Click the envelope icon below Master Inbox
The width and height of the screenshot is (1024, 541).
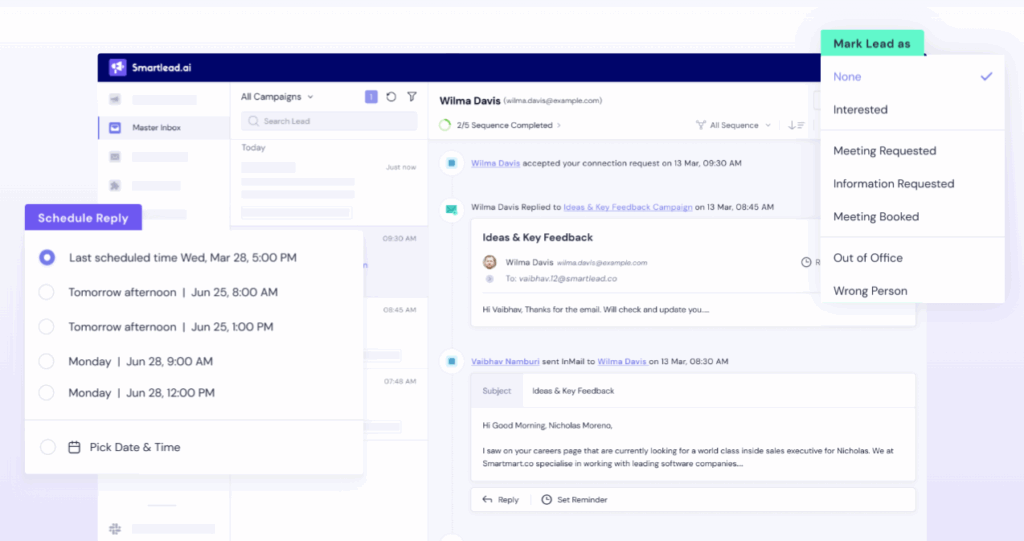pos(115,157)
